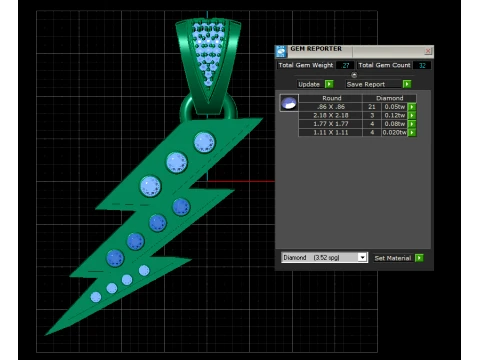Select the 2.18 X 2.18 size cell
This screenshot has height=360, width=480.
(x=331, y=115)
